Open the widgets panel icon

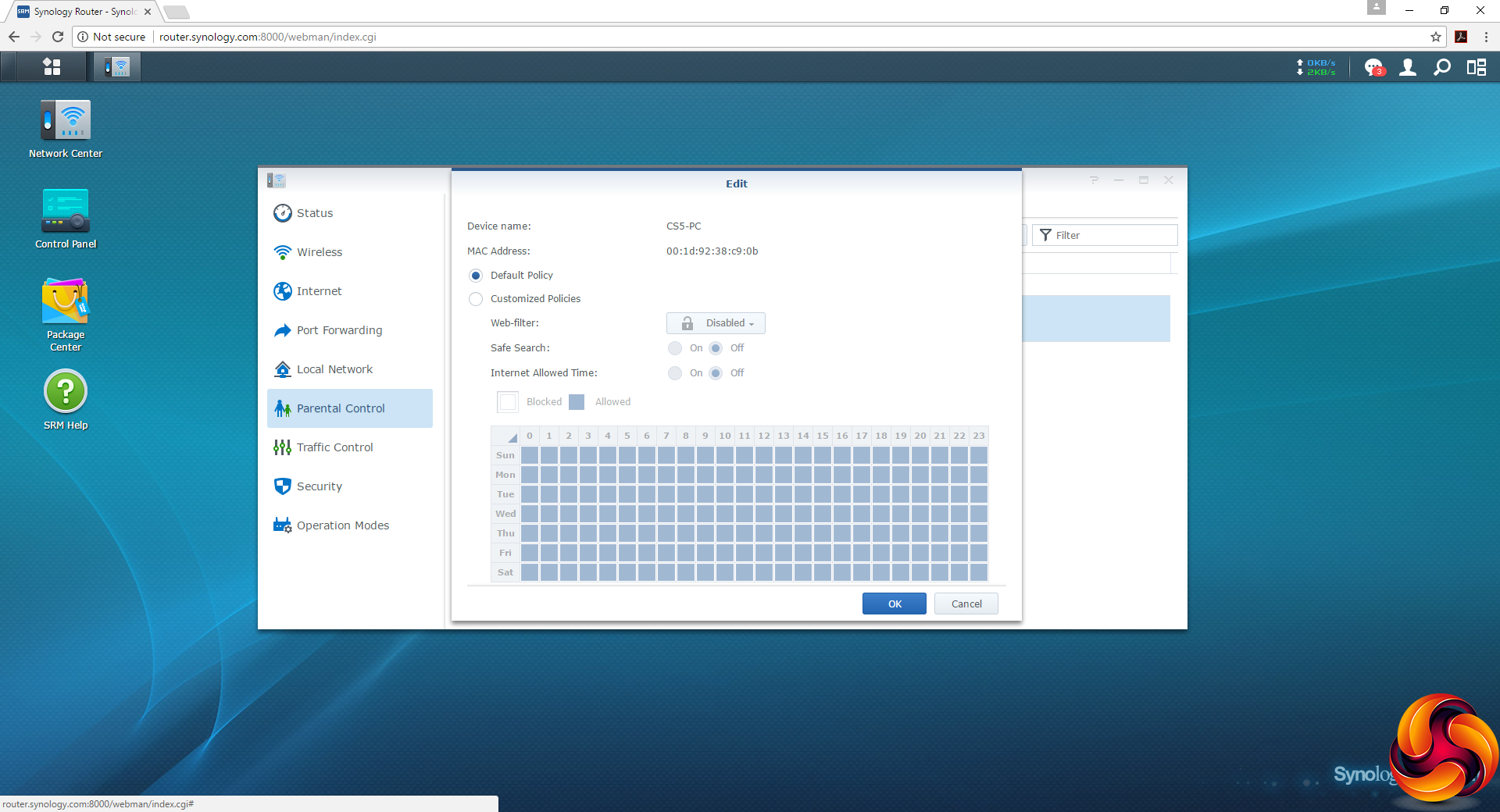1477,68
